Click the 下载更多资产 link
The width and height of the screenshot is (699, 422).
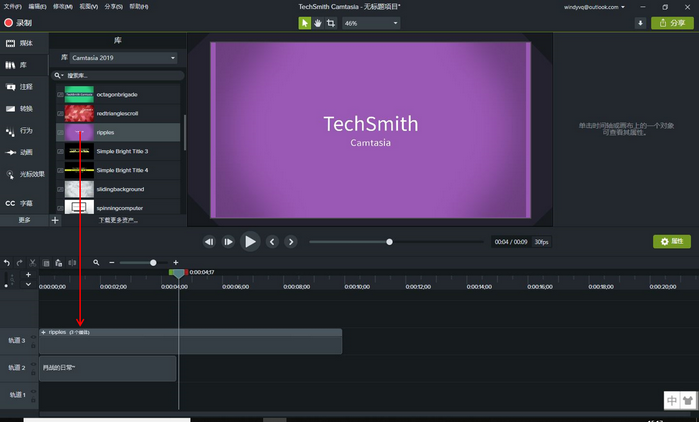[x=118, y=220]
